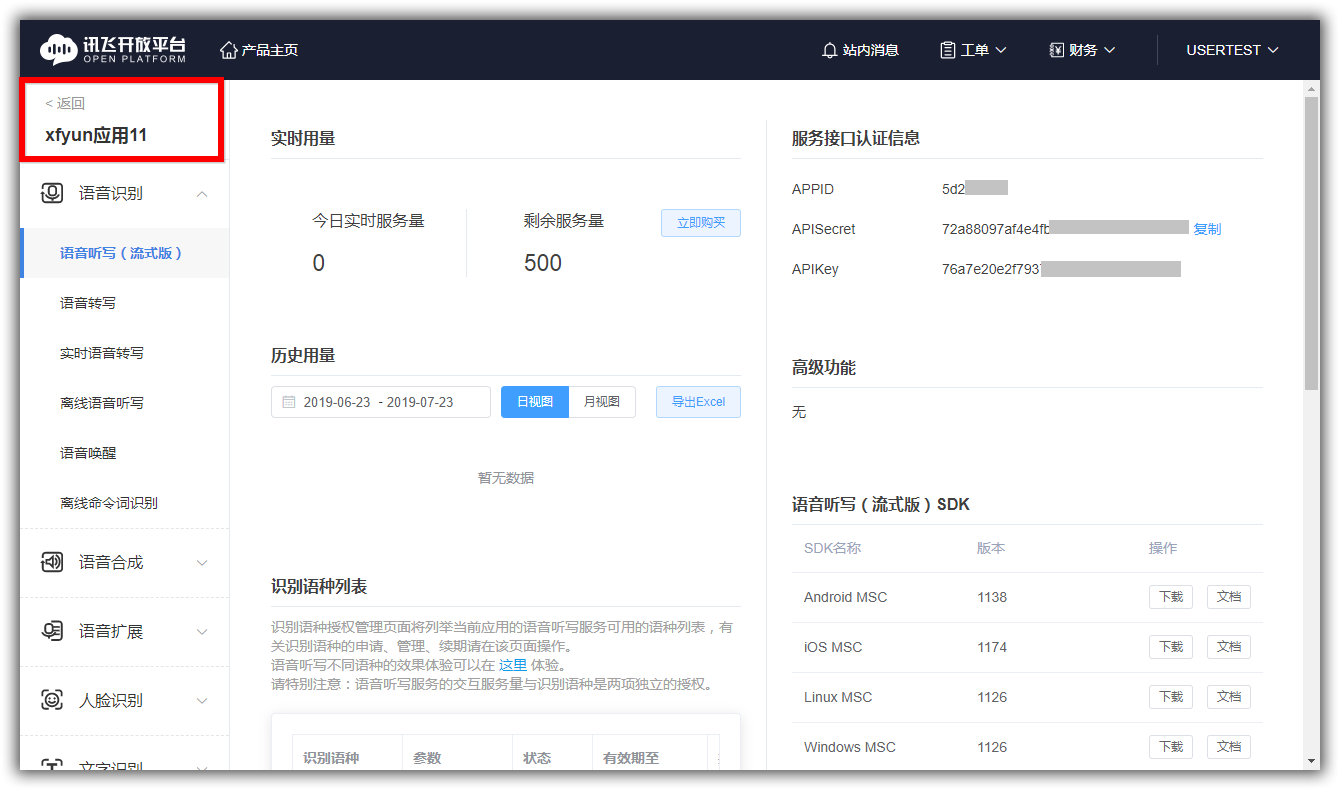
Task: Click the 导出Excel button
Action: [698, 401]
